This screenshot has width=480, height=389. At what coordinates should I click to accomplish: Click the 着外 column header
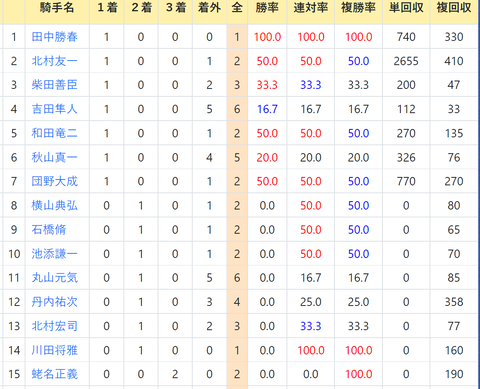209,7
